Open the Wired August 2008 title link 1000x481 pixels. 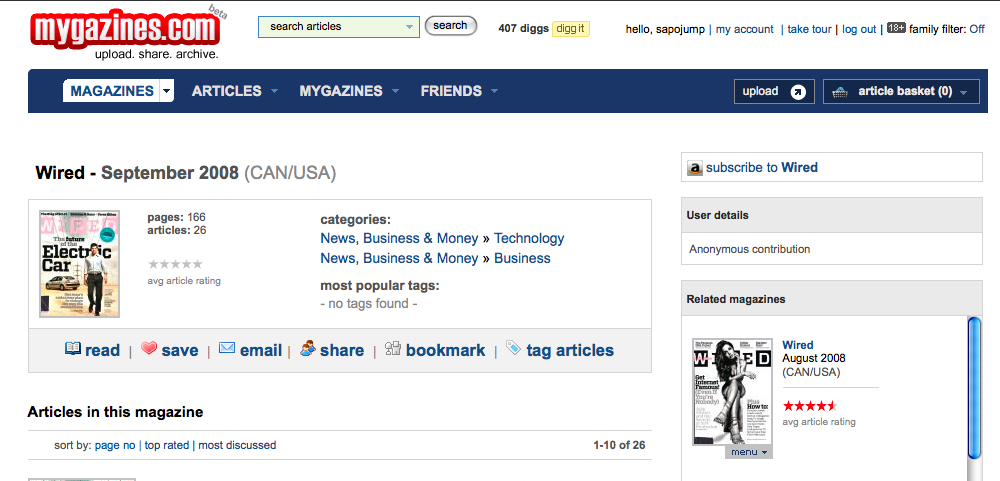click(798, 344)
